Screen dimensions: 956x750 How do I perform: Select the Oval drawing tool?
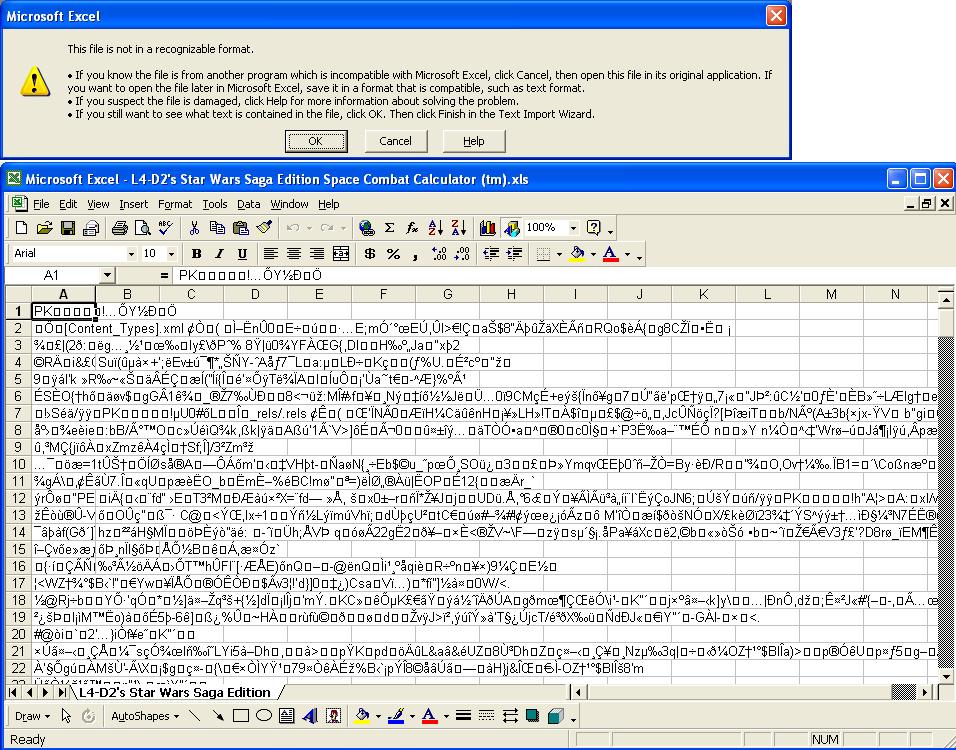(264, 716)
